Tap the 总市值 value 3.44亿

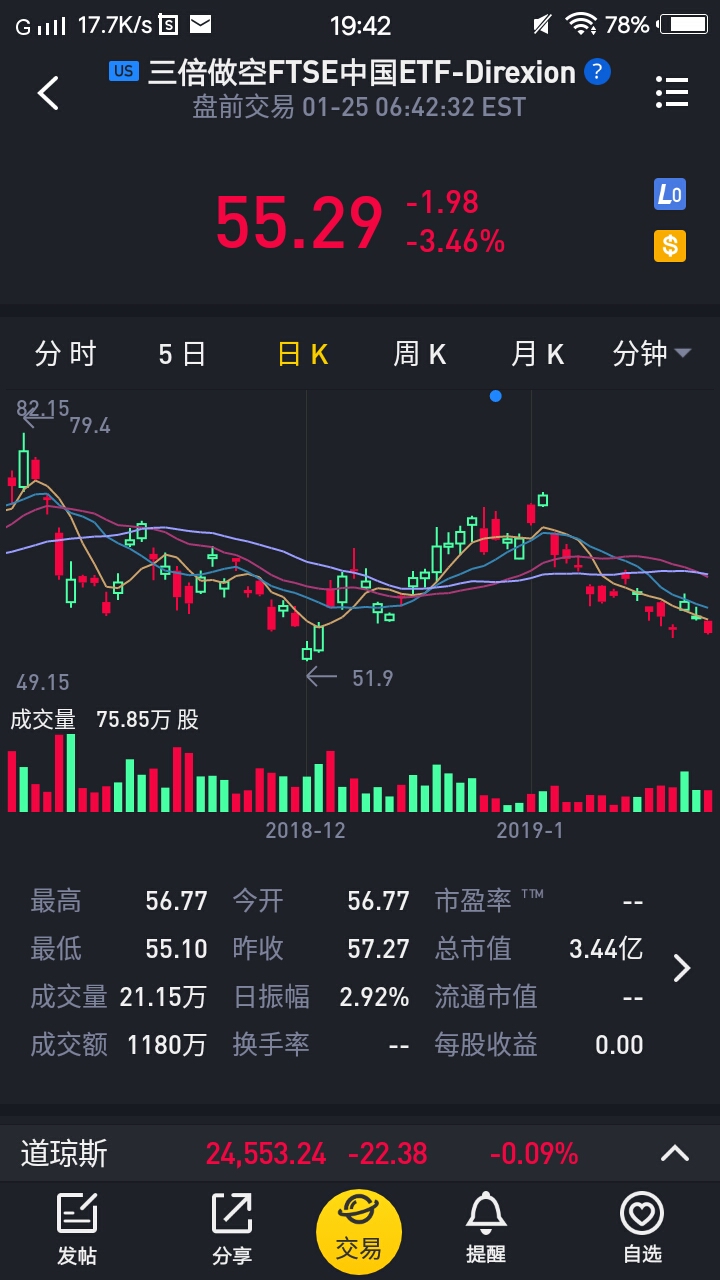click(606, 948)
